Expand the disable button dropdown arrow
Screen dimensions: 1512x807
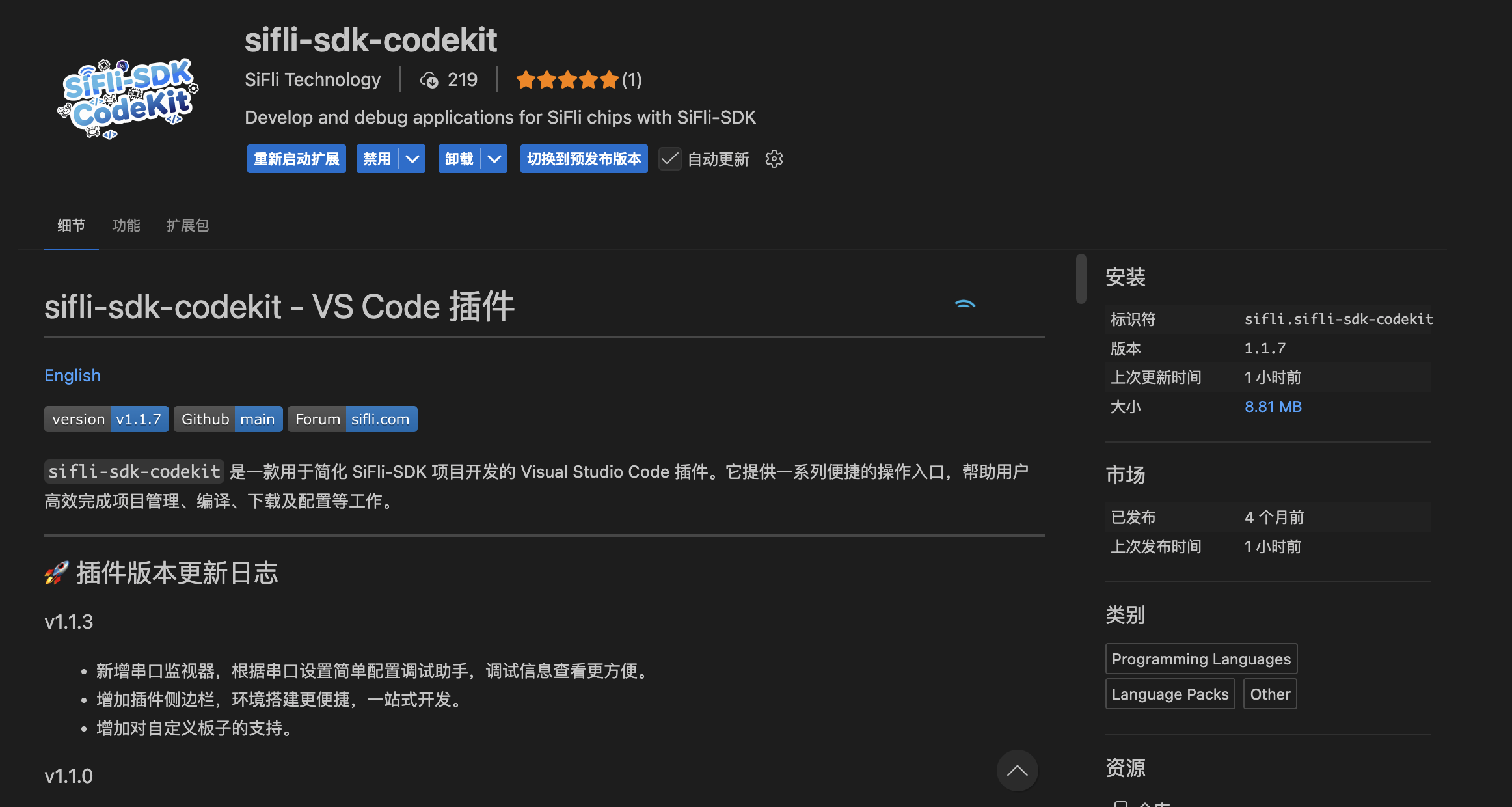point(412,159)
